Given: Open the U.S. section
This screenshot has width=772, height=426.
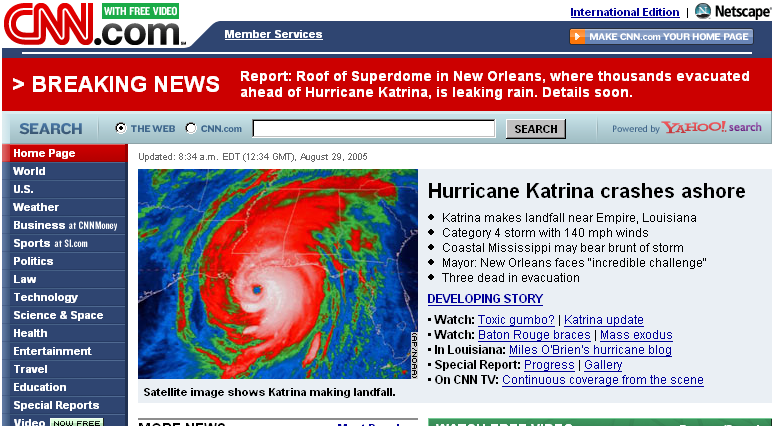Looking at the screenshot, I should pos(64,189).
